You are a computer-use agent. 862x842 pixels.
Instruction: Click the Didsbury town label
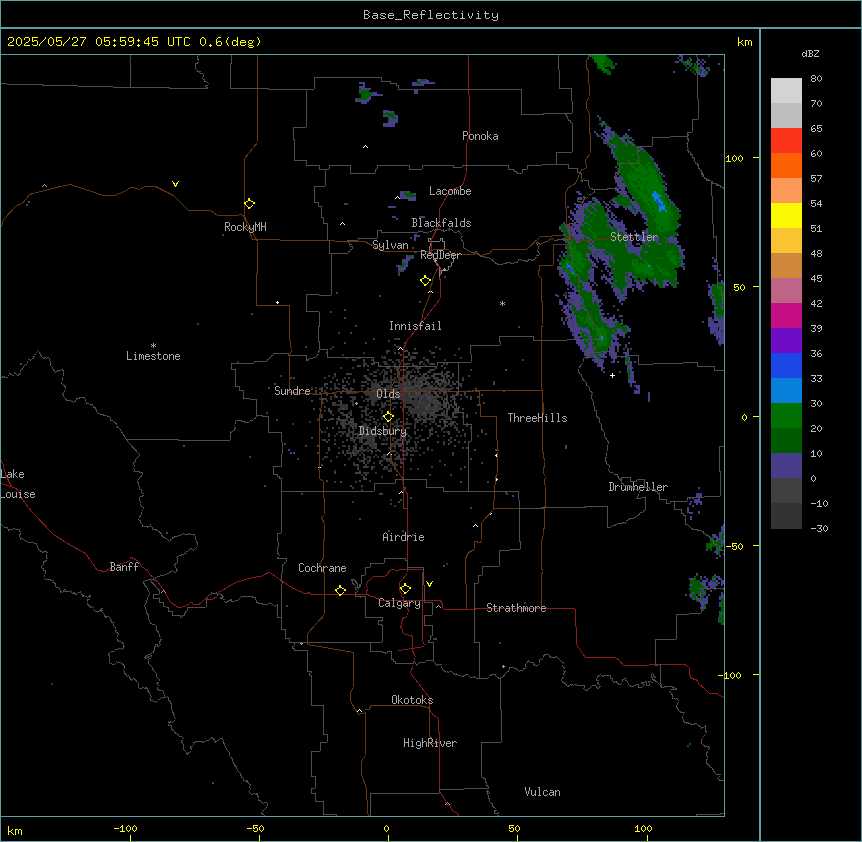point(383,431)
